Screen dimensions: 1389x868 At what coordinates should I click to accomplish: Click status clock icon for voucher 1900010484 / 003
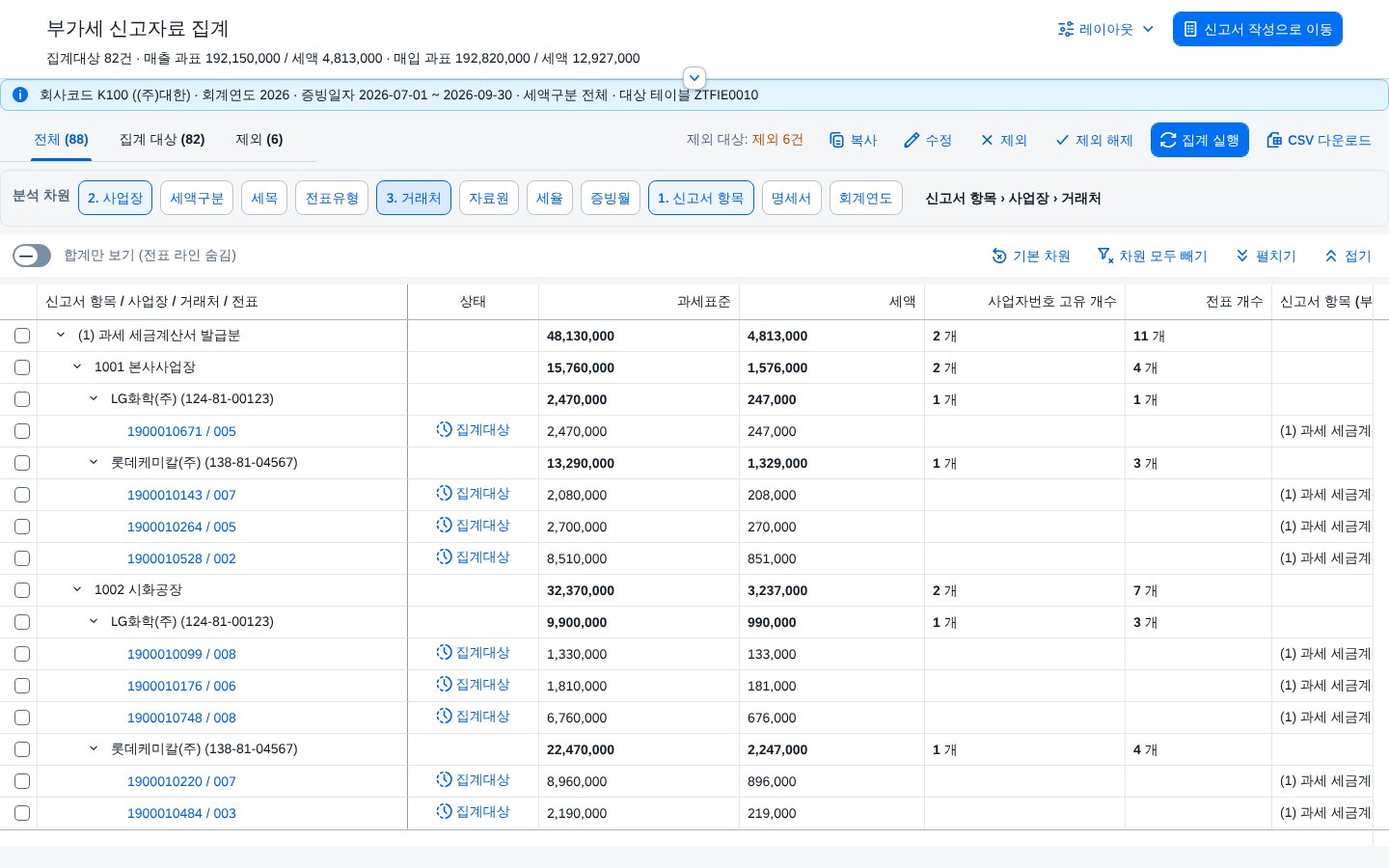[444, 811]
